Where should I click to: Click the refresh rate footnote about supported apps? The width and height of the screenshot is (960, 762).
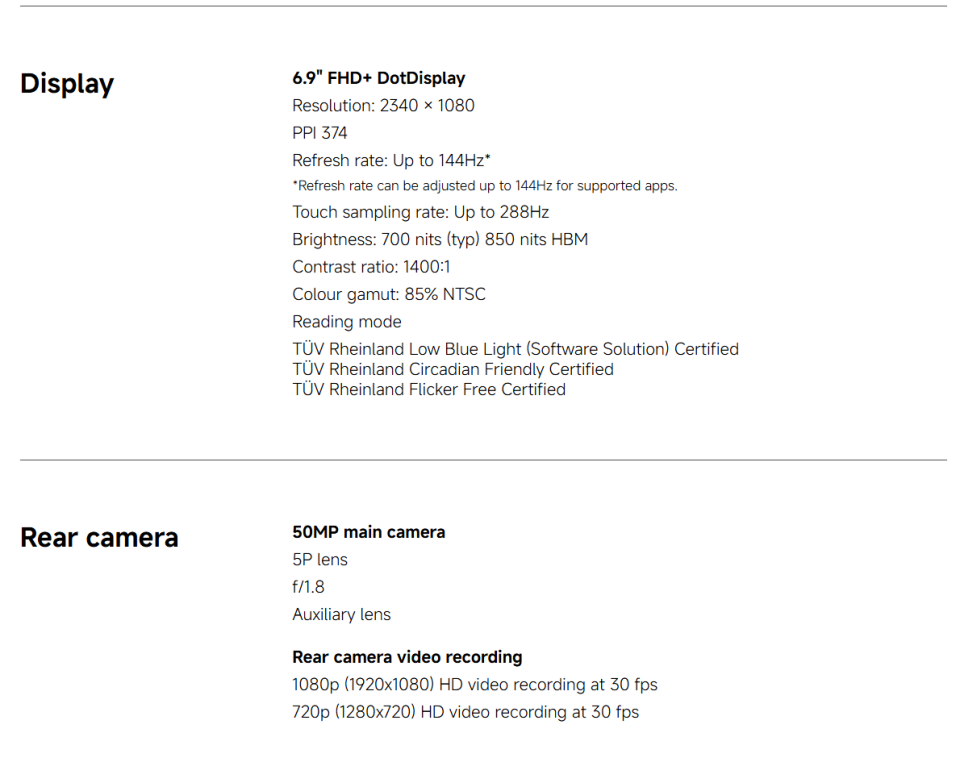[484, 186]
